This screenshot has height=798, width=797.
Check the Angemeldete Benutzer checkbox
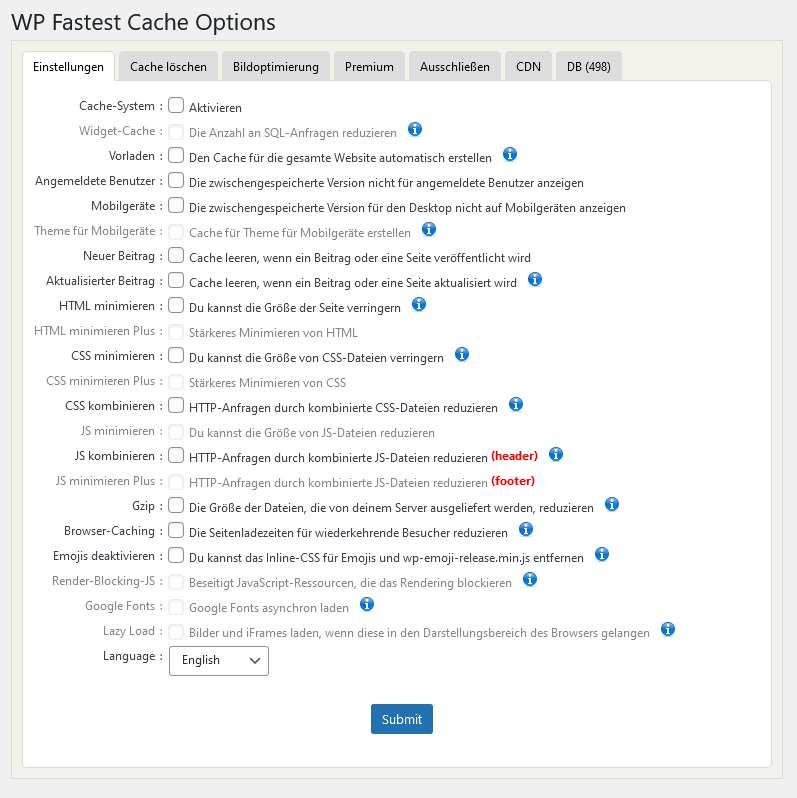(176, 180)
